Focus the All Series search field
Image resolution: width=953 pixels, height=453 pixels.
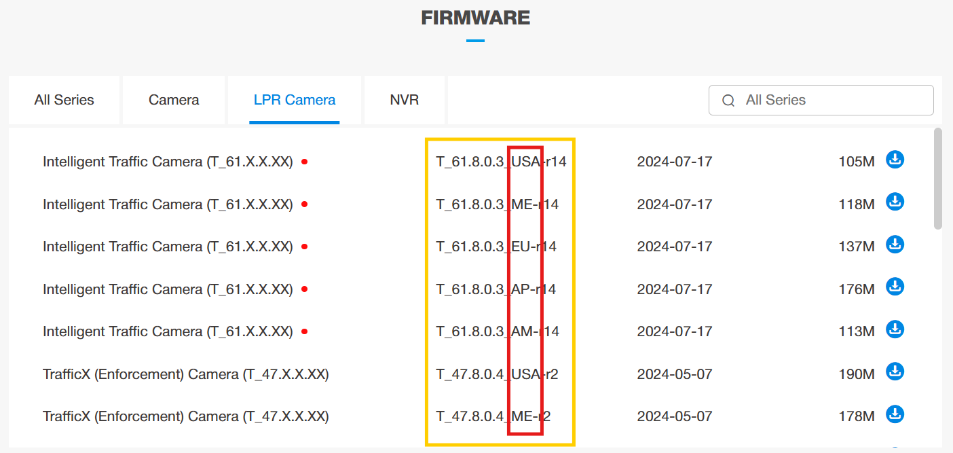coord(821,100)
